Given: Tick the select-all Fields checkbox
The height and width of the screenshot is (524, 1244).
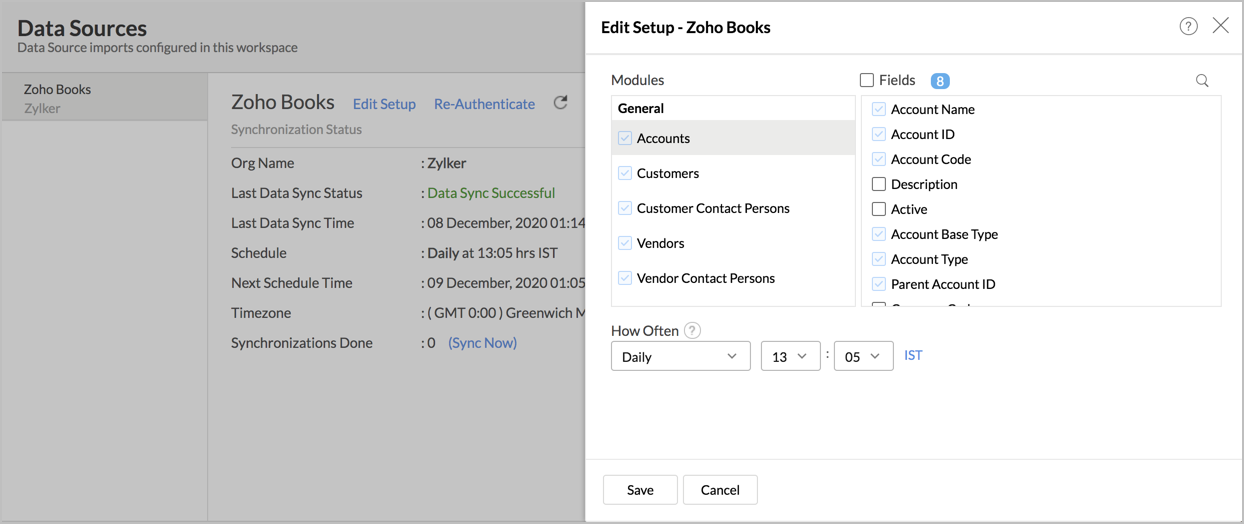Looking at the screenshot, I should point(867,80).
